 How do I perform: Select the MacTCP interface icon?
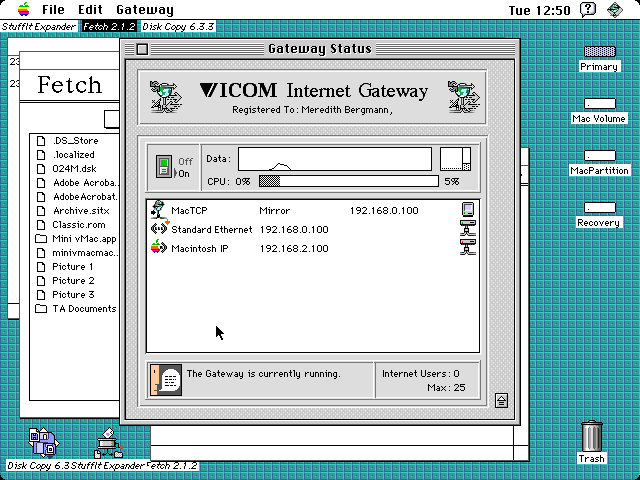click(158, 210)
